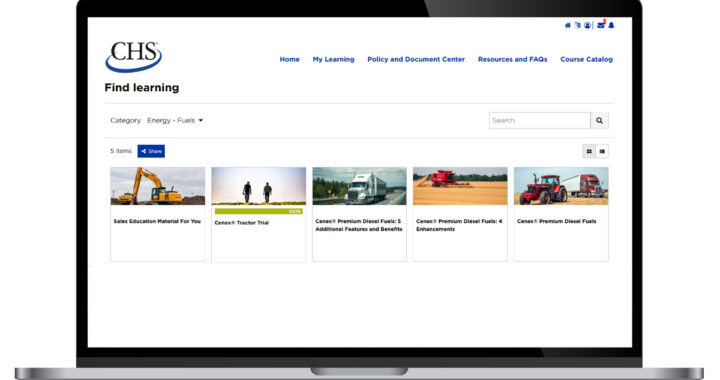
Task: Go to the Home menu item
Action: coord(289,59)
